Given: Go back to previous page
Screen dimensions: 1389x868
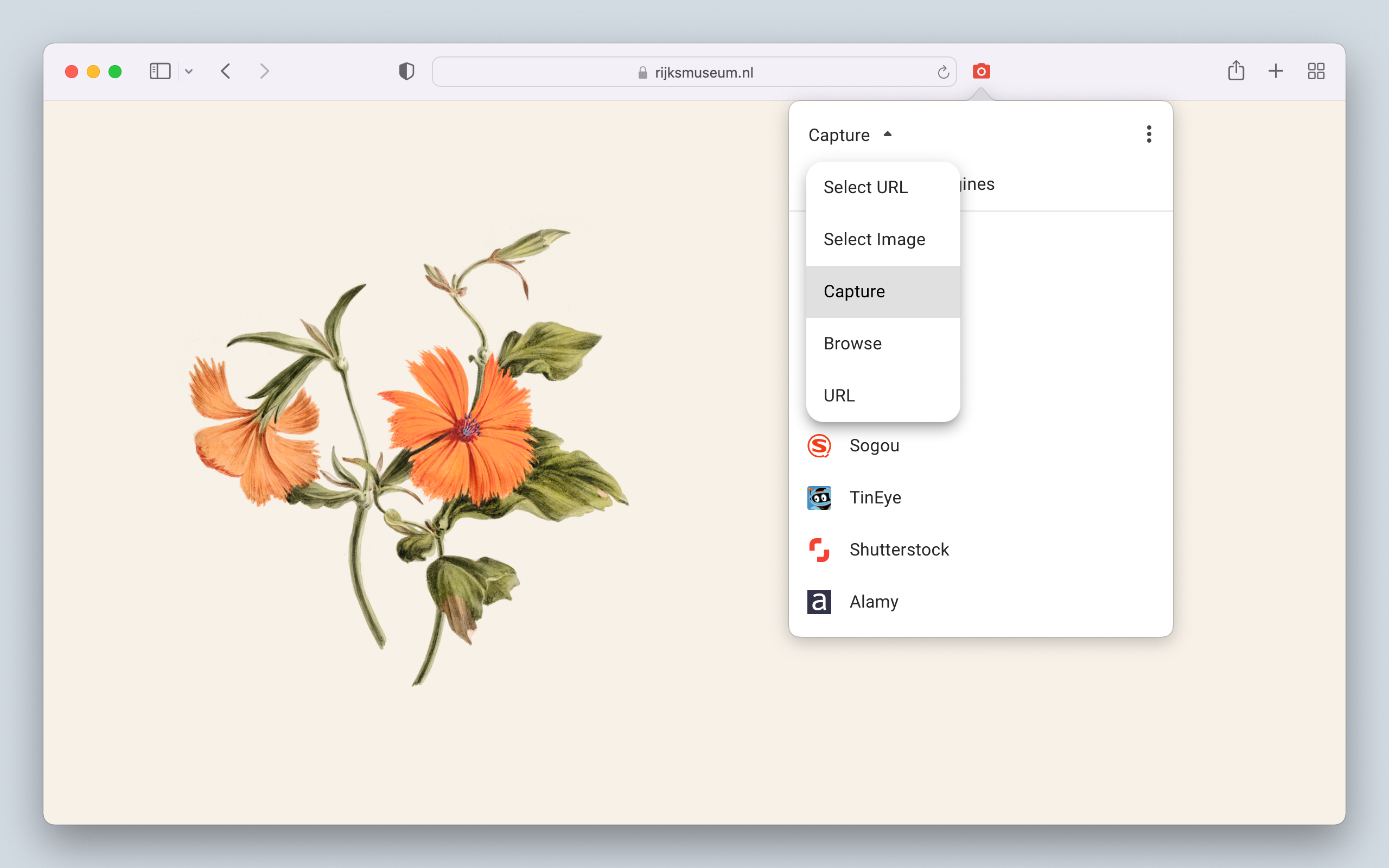Looking at the screenshot, I should (226, 71).
